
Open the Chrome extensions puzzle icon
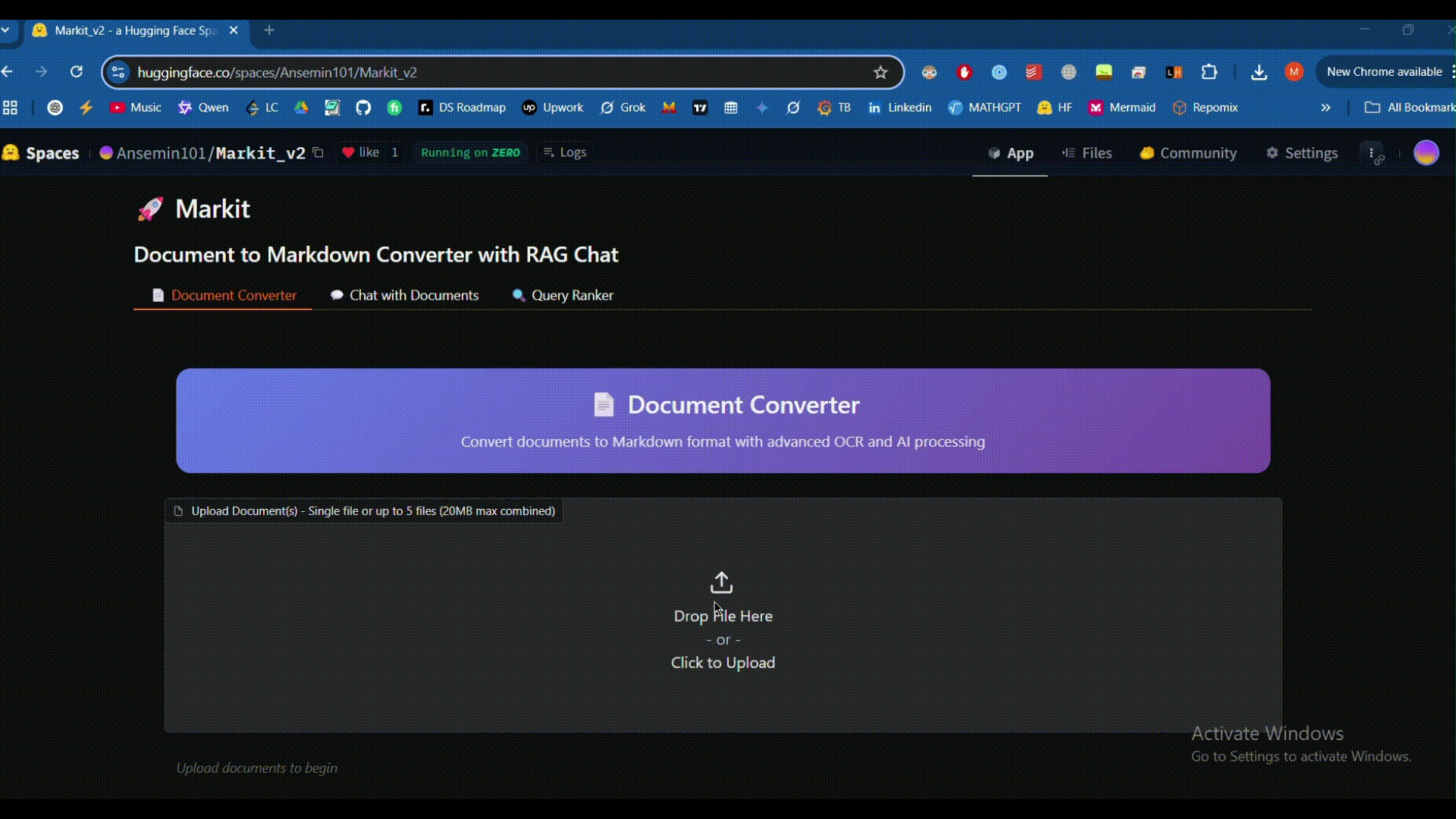[x=1209, y=72]
